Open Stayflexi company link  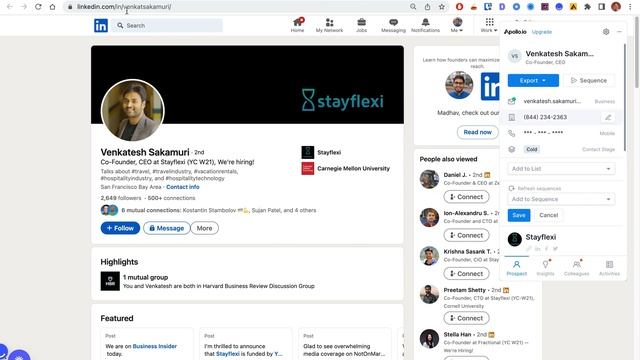coord(321,152)
